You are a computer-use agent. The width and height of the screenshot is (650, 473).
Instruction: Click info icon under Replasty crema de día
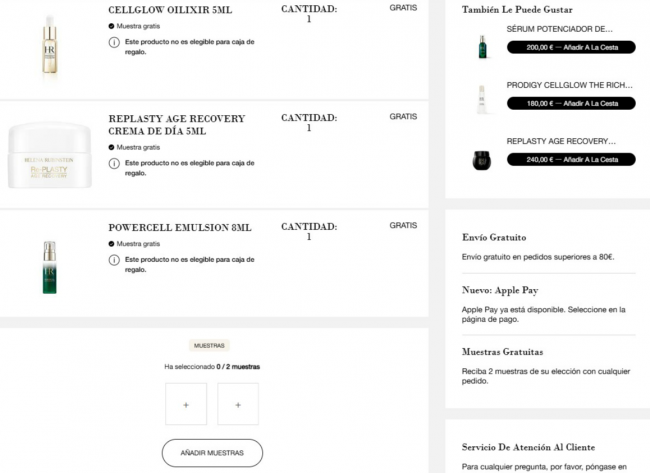(114, 163)
